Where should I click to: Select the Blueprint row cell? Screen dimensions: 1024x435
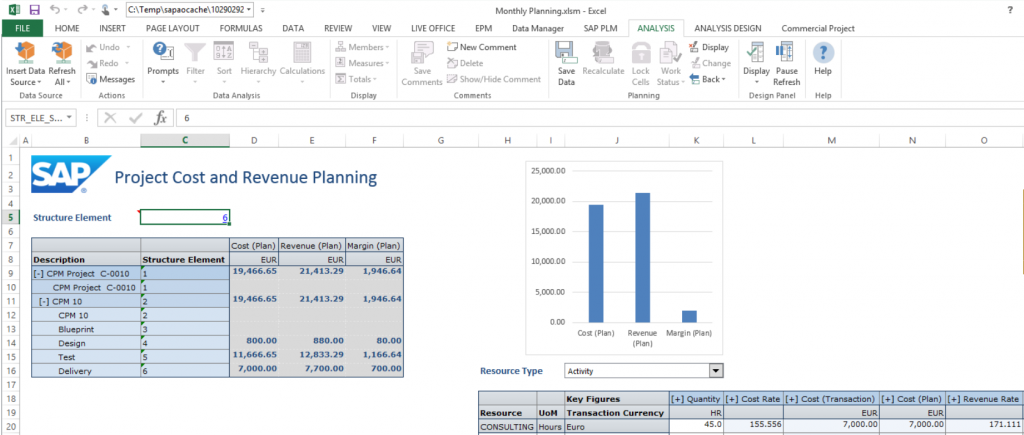(x=86, y=329)
